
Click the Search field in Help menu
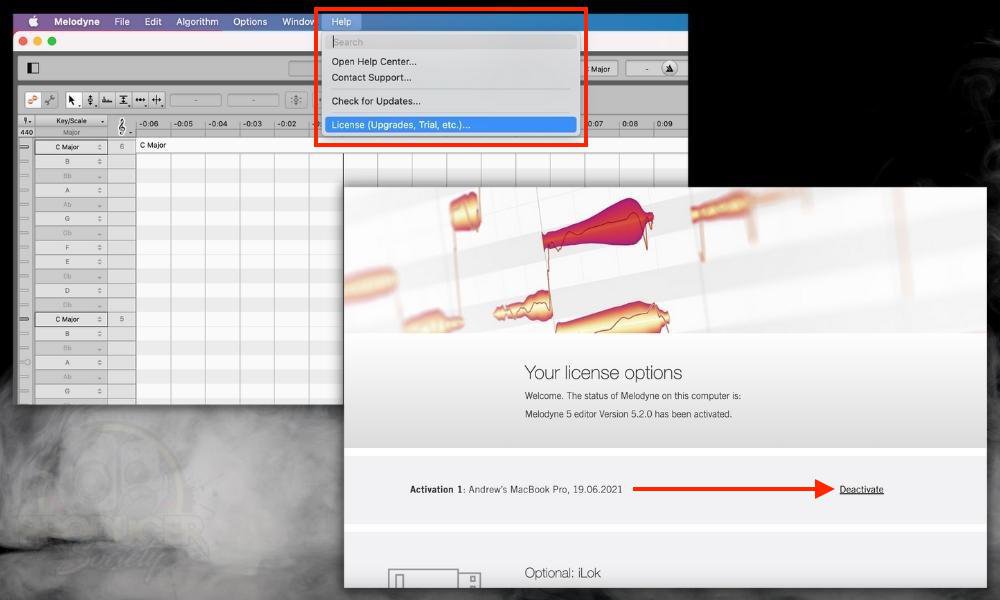pos(452,42)
